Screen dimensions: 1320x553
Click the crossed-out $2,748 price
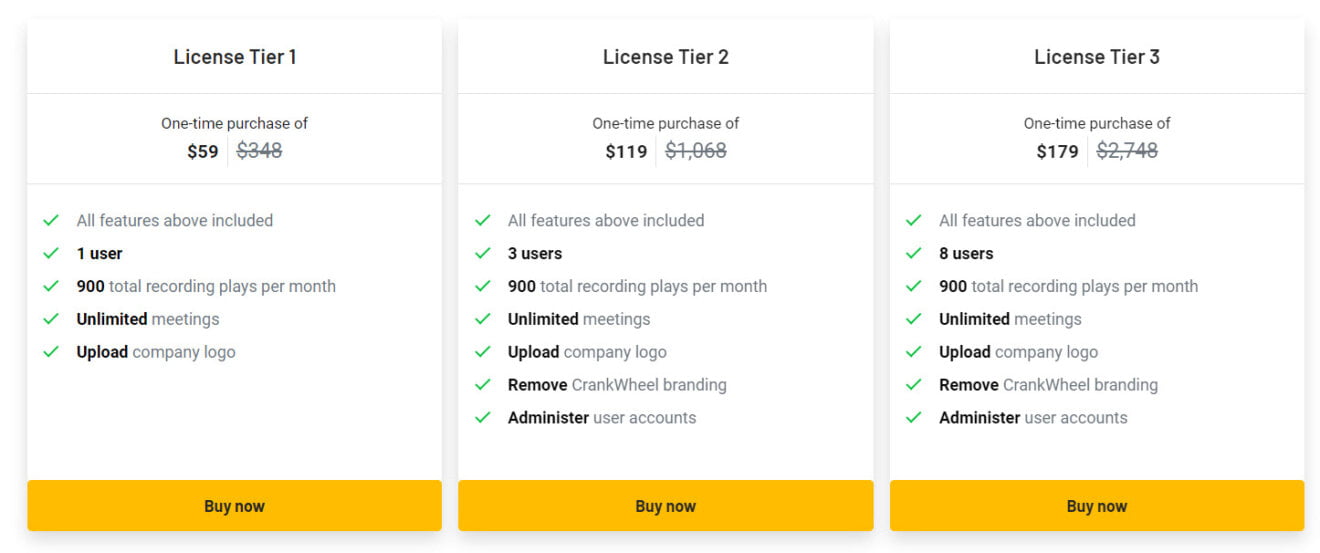[x=1127, y=151]
